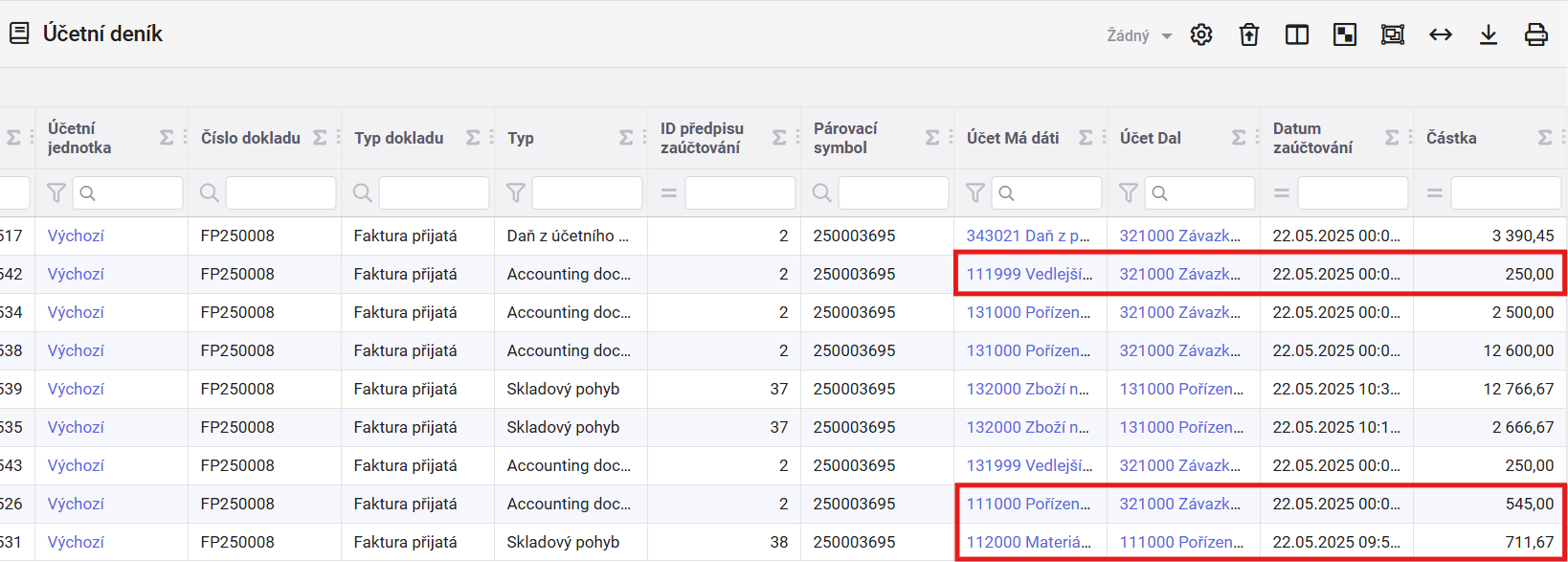The height and width of the screenshot is (562, 1568).
Task: Open the column chooser icon
Action: point(1297,34)
